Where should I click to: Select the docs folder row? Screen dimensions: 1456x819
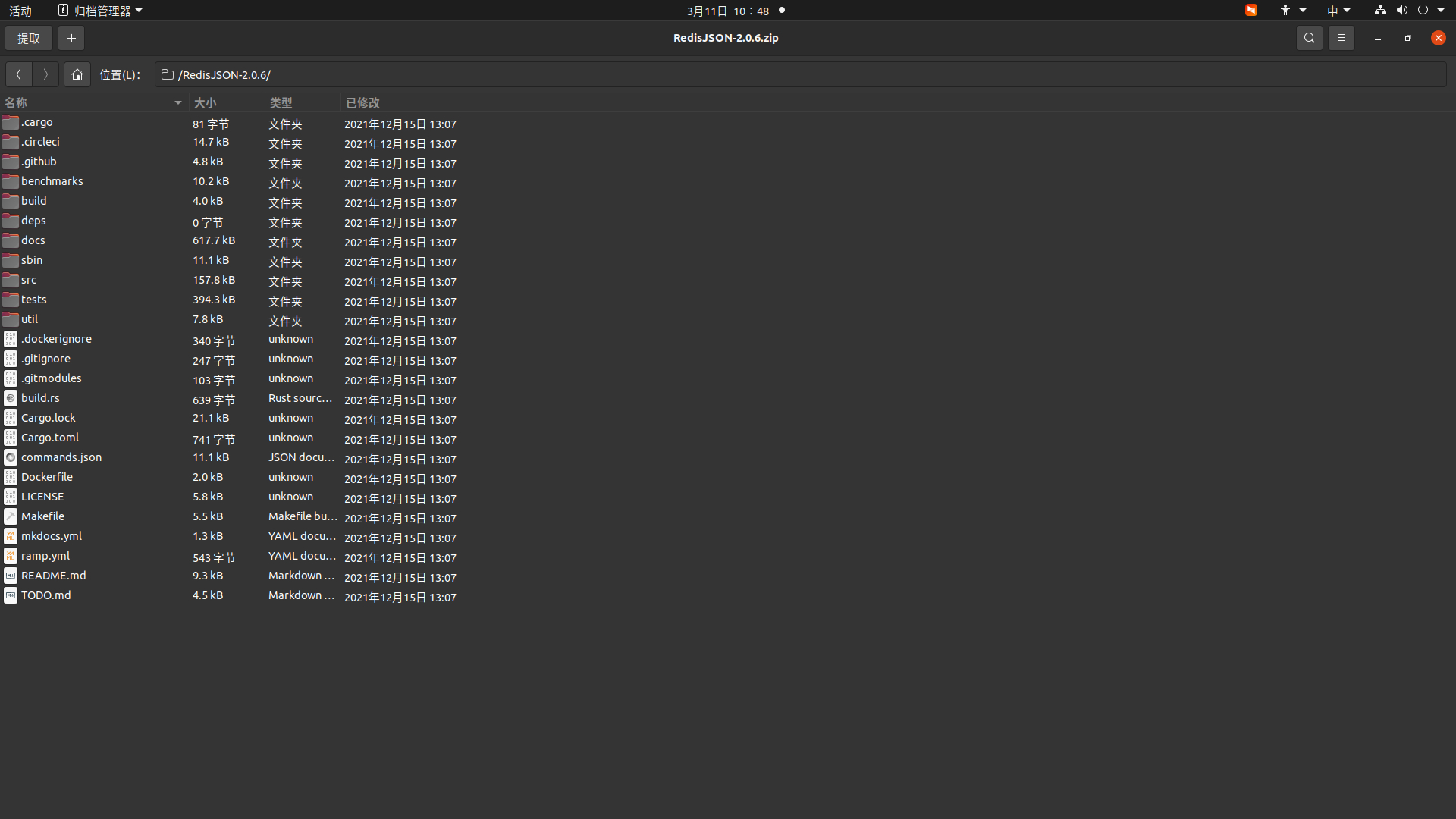33,240
